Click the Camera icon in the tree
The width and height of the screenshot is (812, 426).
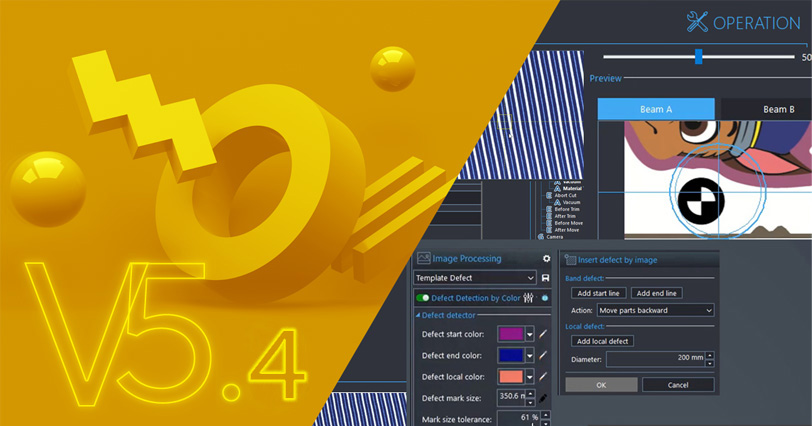point(541,237)
